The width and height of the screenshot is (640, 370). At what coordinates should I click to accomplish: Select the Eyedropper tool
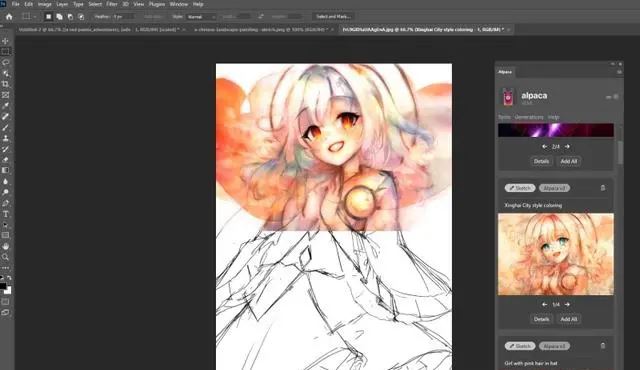[x=5, y=106]
